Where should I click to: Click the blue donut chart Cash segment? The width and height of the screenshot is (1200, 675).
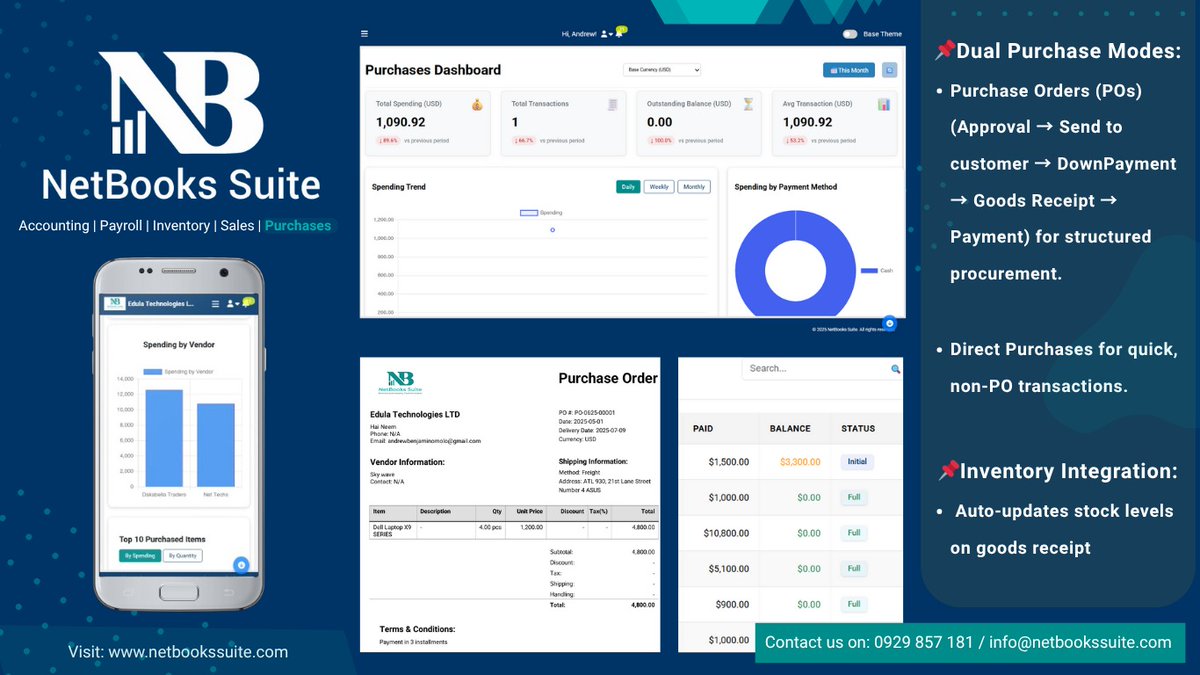[x=749, y=270]
